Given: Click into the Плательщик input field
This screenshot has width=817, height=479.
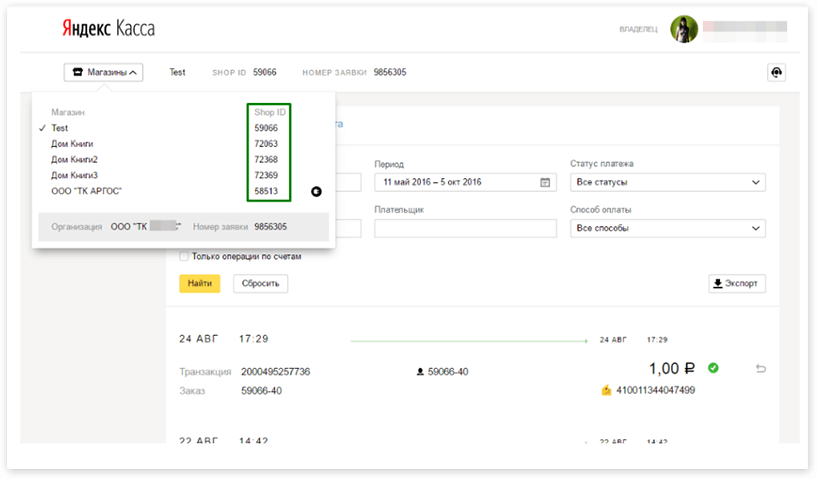Looking at the screenshot, I should (465, 229).
